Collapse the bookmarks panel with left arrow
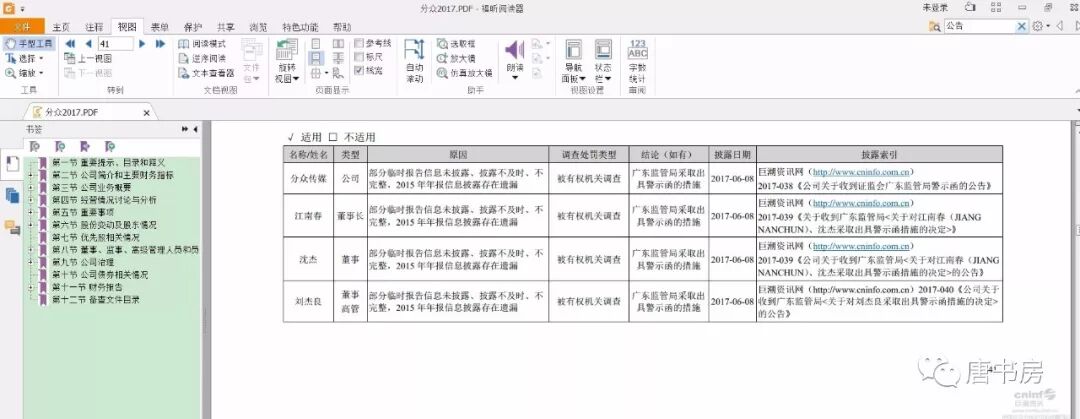Screen dimensions: 1080x419 point(196,129)
